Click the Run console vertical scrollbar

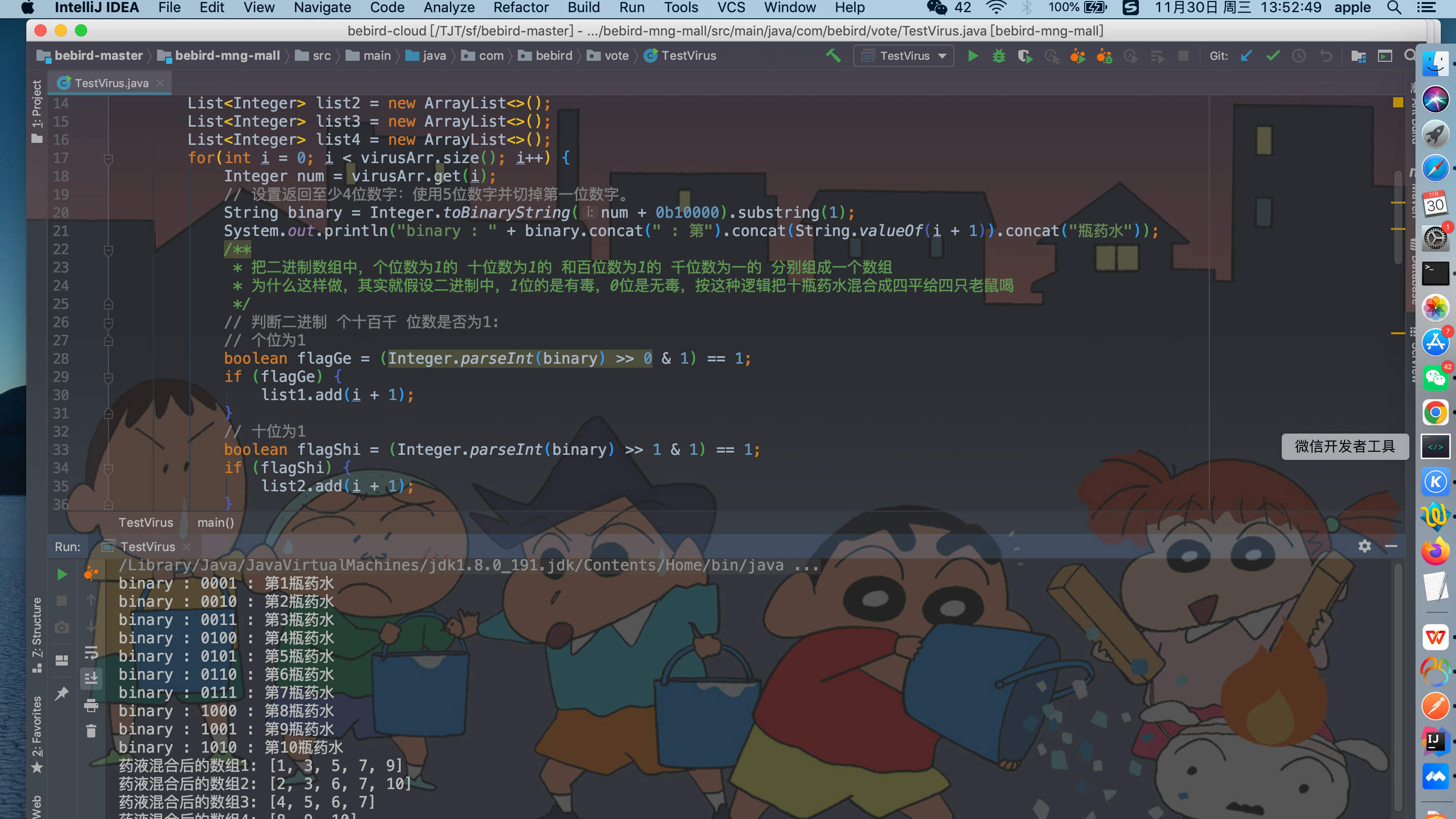[x=1397, y=687]
